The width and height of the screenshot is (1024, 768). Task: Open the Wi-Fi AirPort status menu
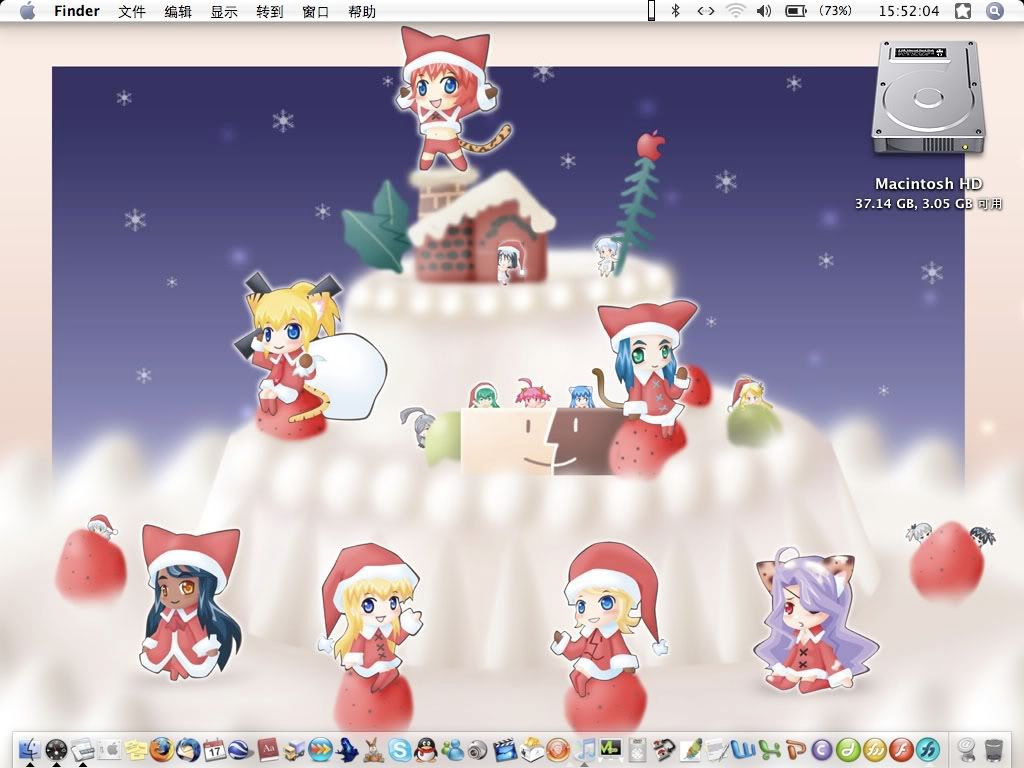coord(735,11)
